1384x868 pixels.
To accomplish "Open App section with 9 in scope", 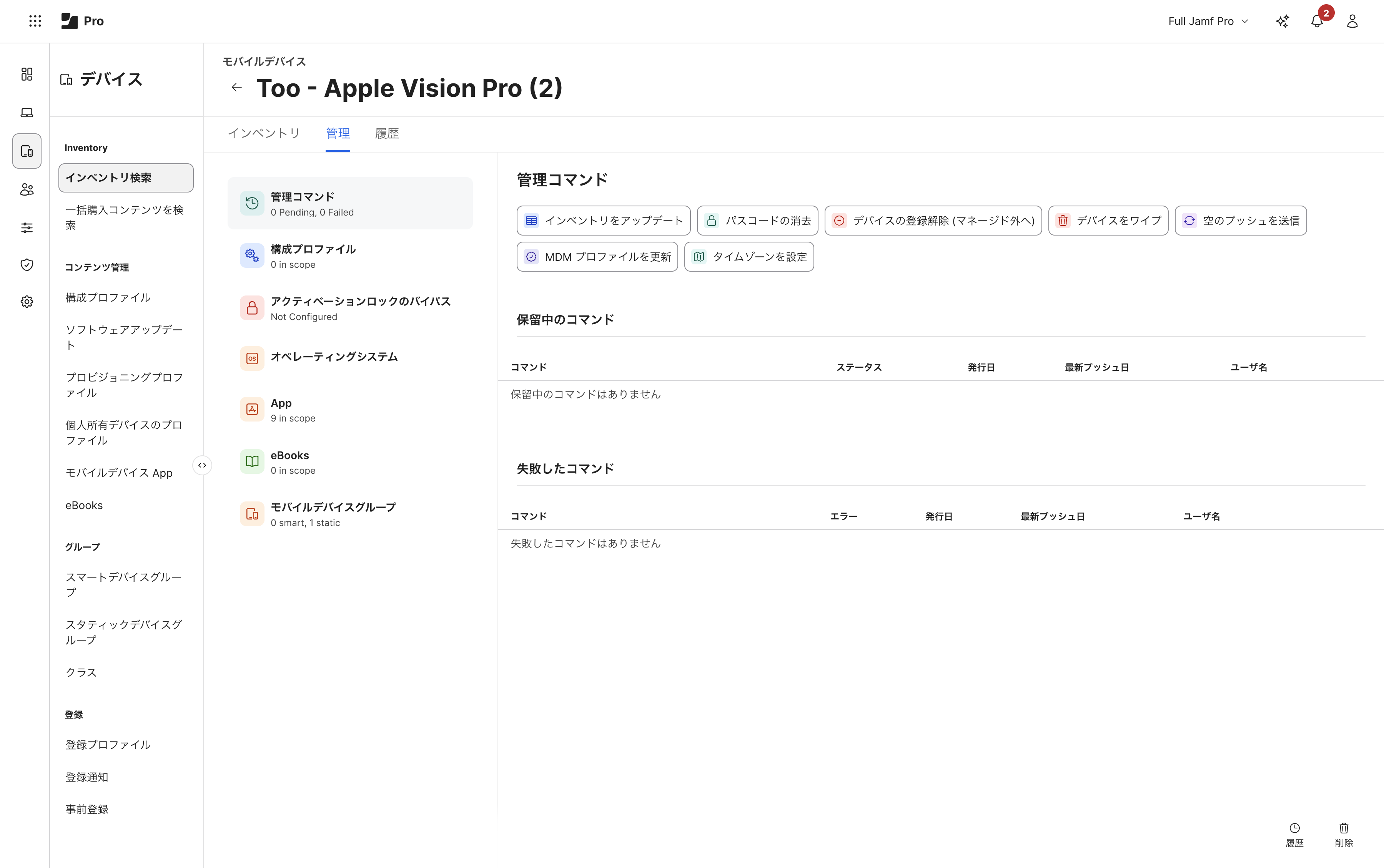I will click(350, 410).
